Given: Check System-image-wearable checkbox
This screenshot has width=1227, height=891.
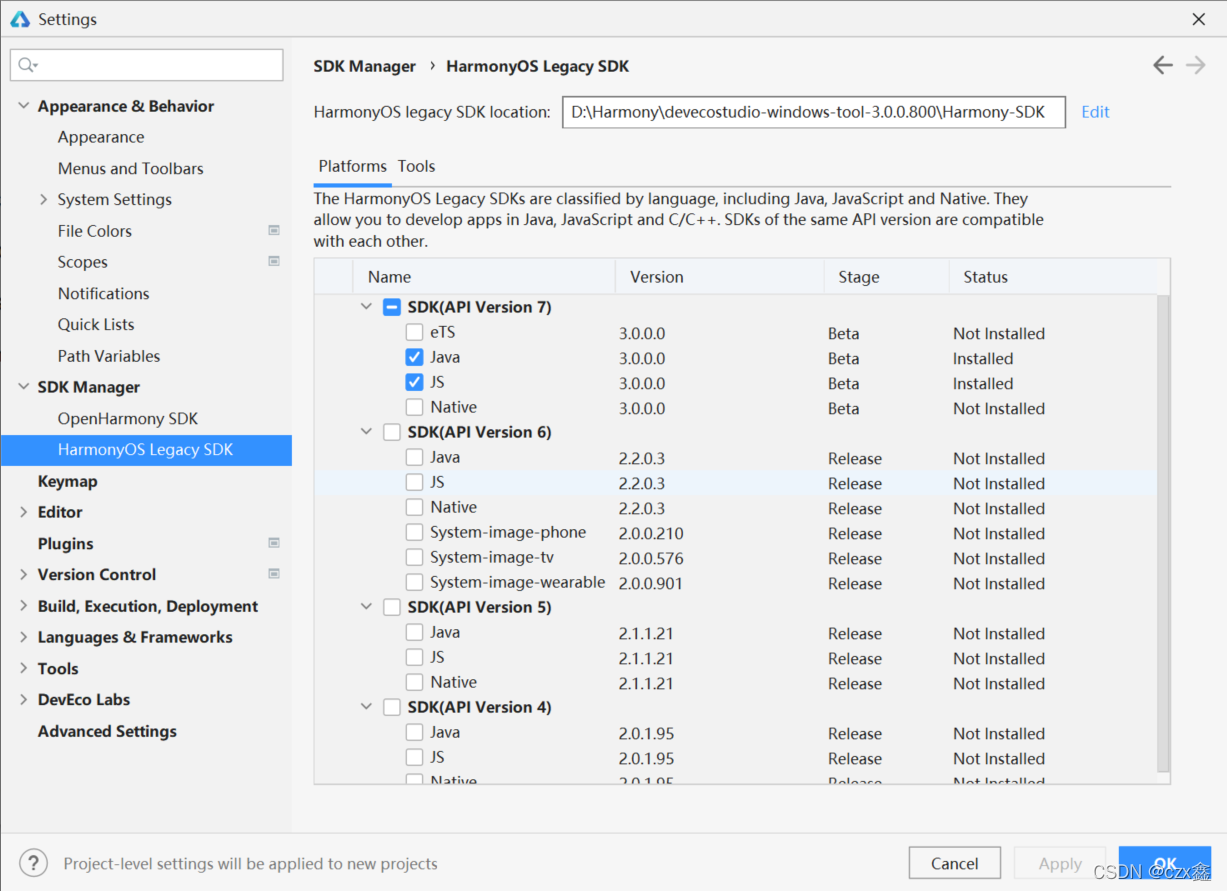Looking at the screenshot, I should click(x=414, y=582).
